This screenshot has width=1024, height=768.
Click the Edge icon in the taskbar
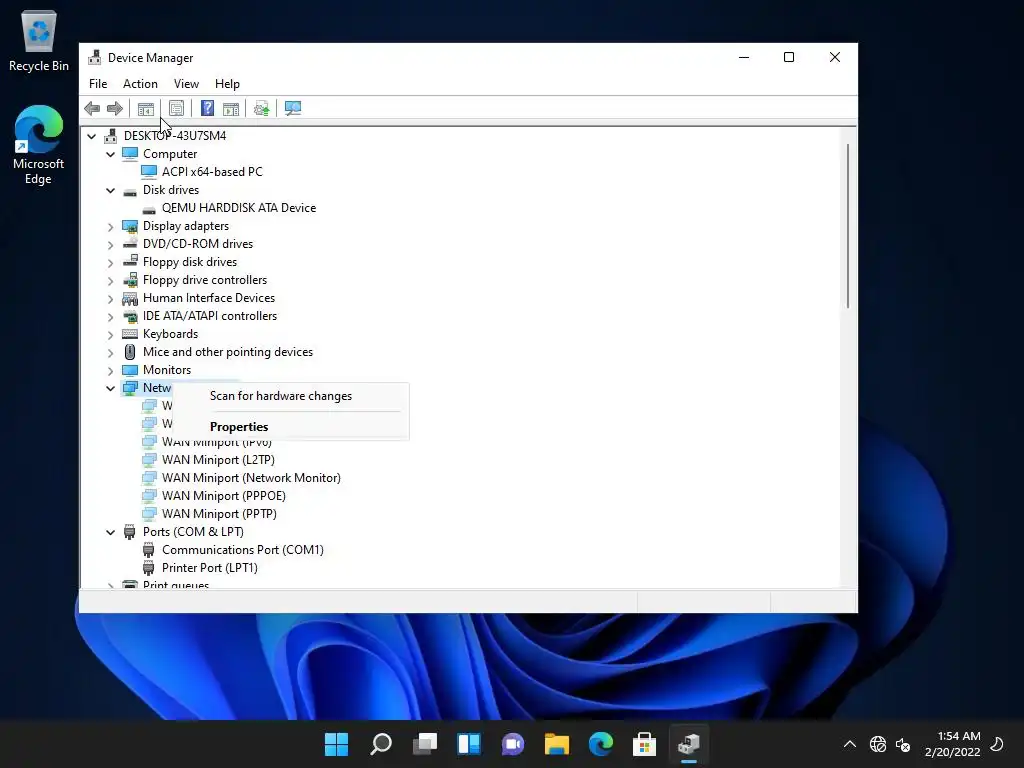click(601, 744)
